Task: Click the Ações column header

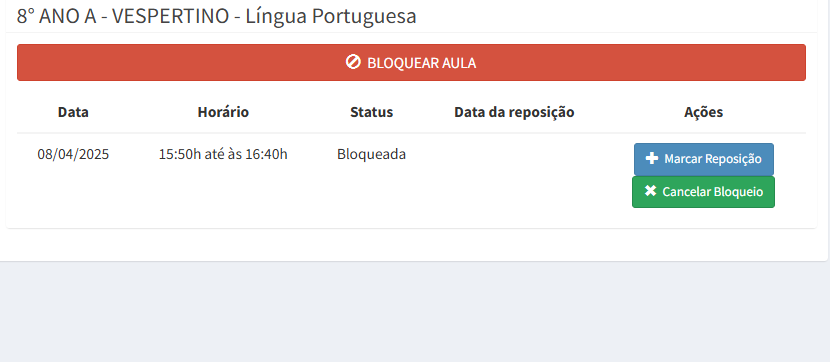Action: pyautogui.click(x=703, y=112)
